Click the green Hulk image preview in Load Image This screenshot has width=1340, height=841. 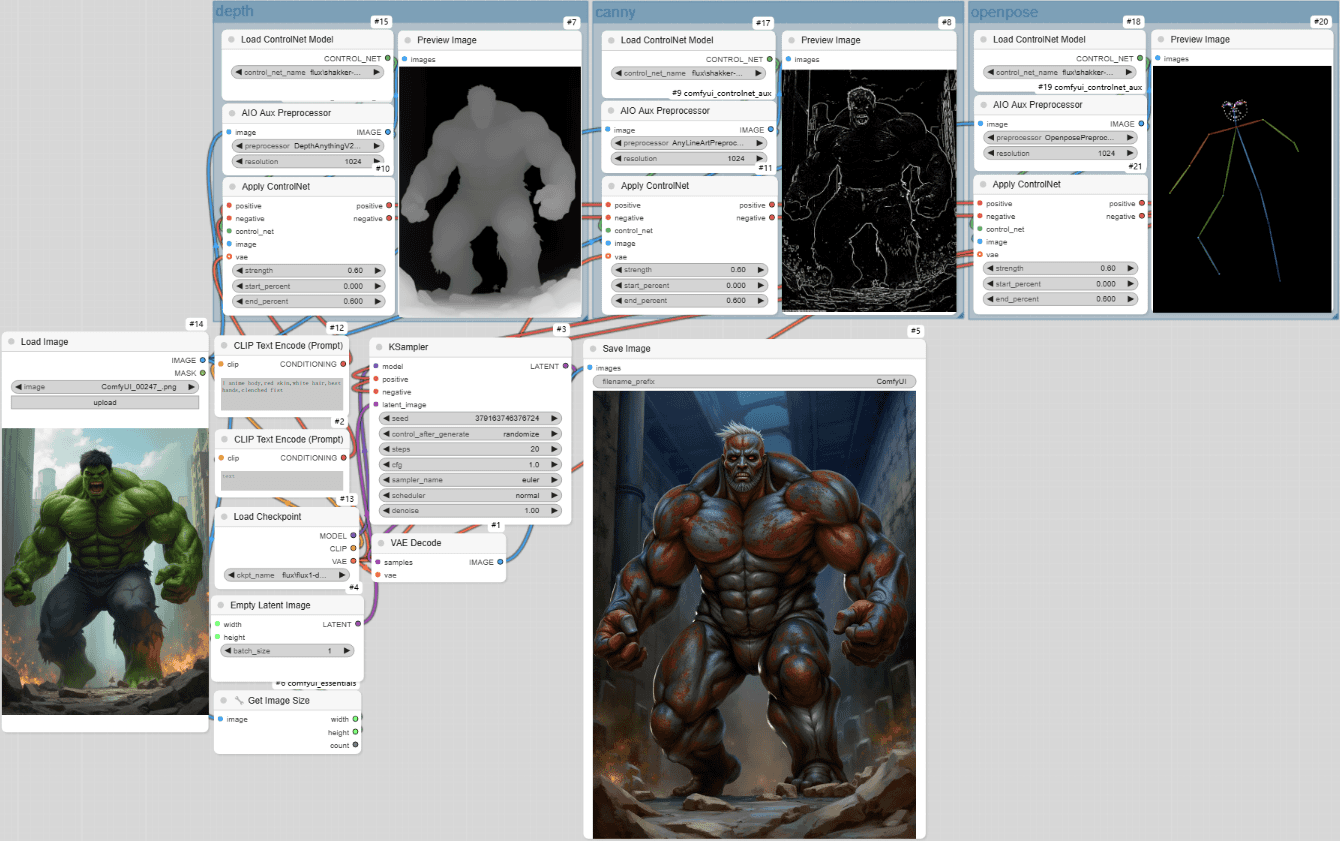[x=105, y=571]
